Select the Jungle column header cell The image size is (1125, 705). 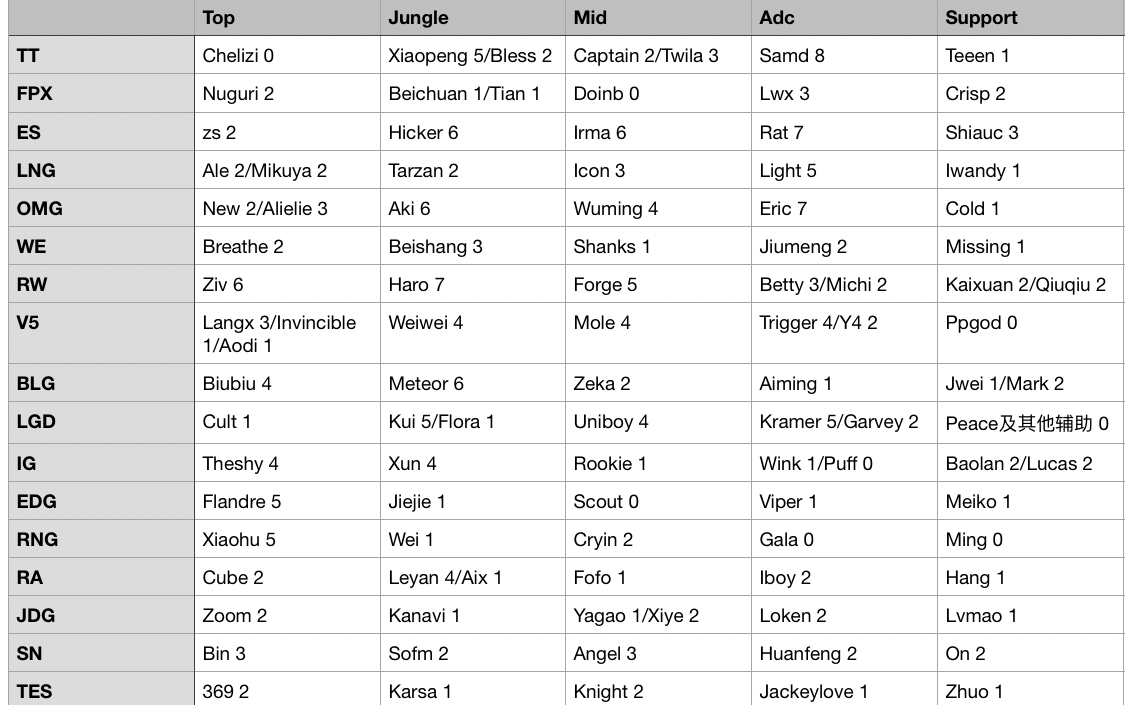coord(472,18)
